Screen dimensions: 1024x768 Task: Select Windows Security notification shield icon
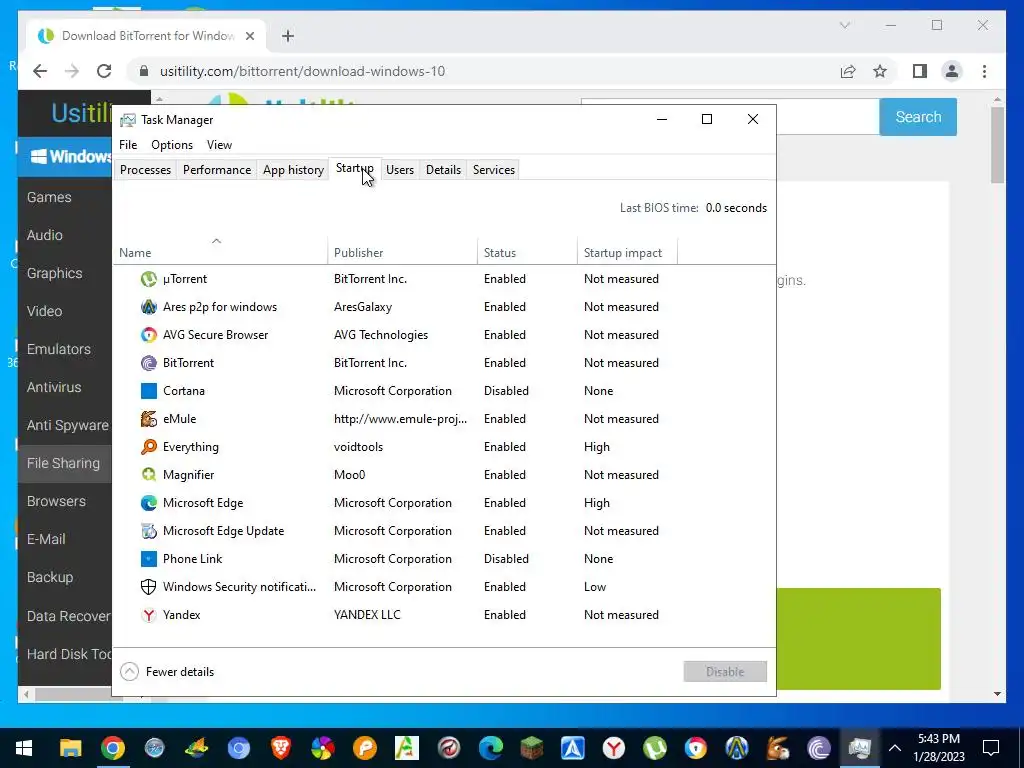149,587
